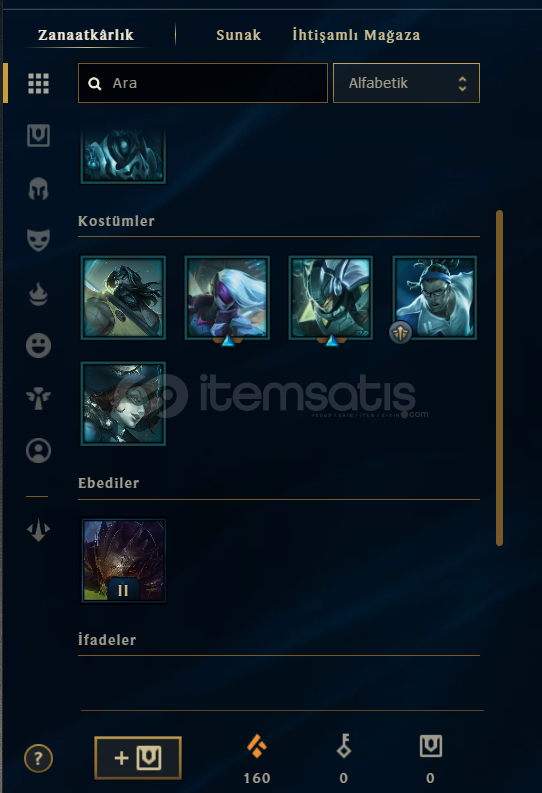Filter loot by champions helmet icon

(38, 189)
